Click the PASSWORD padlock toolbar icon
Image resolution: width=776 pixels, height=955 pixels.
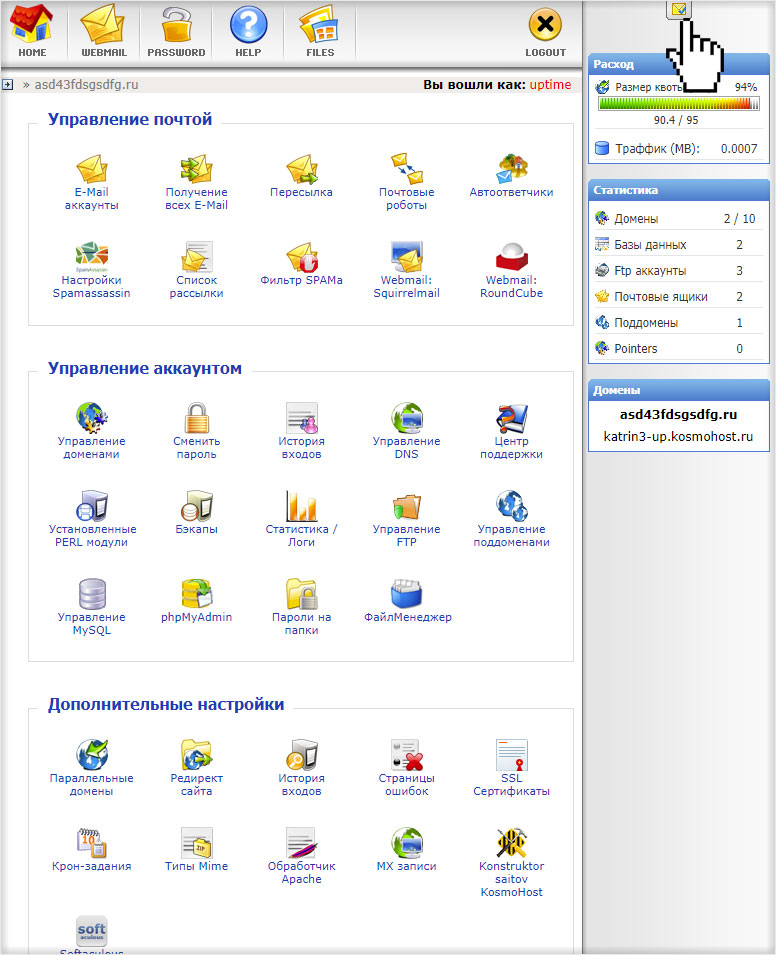(176, 32)
